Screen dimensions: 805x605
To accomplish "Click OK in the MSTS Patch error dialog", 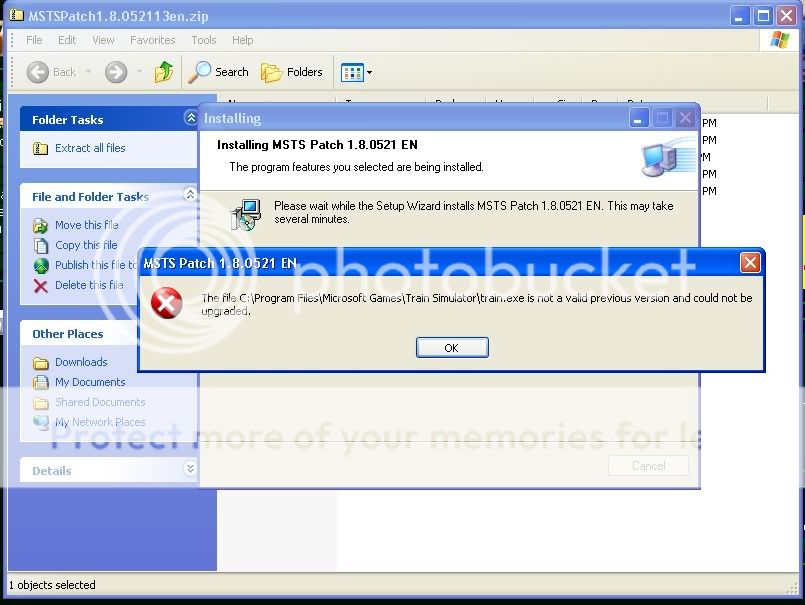I will pos(452,348).
